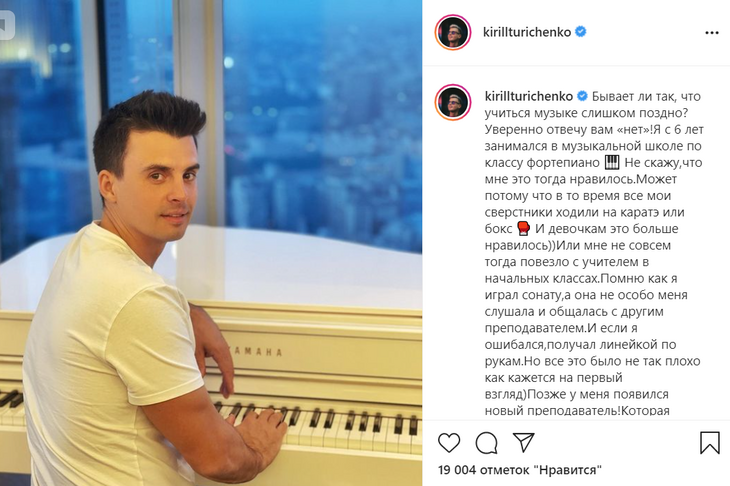
Task: Open comments with the speech bubble icon
Action: (487, 443)
